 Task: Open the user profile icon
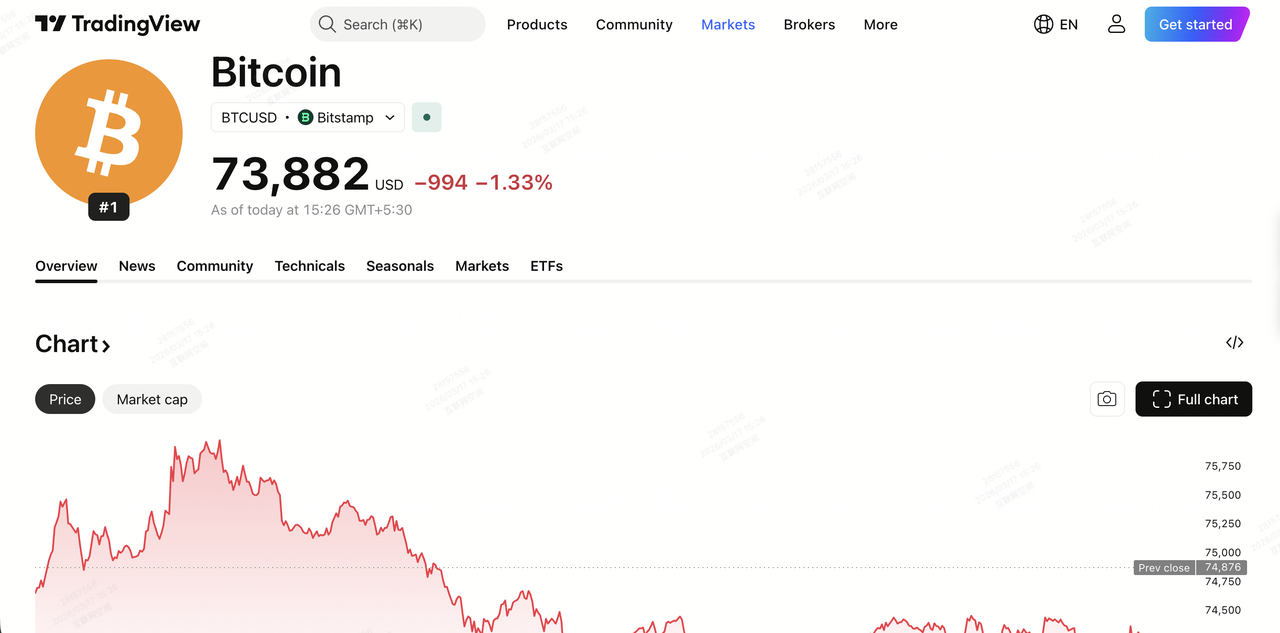coord(1117,24)
